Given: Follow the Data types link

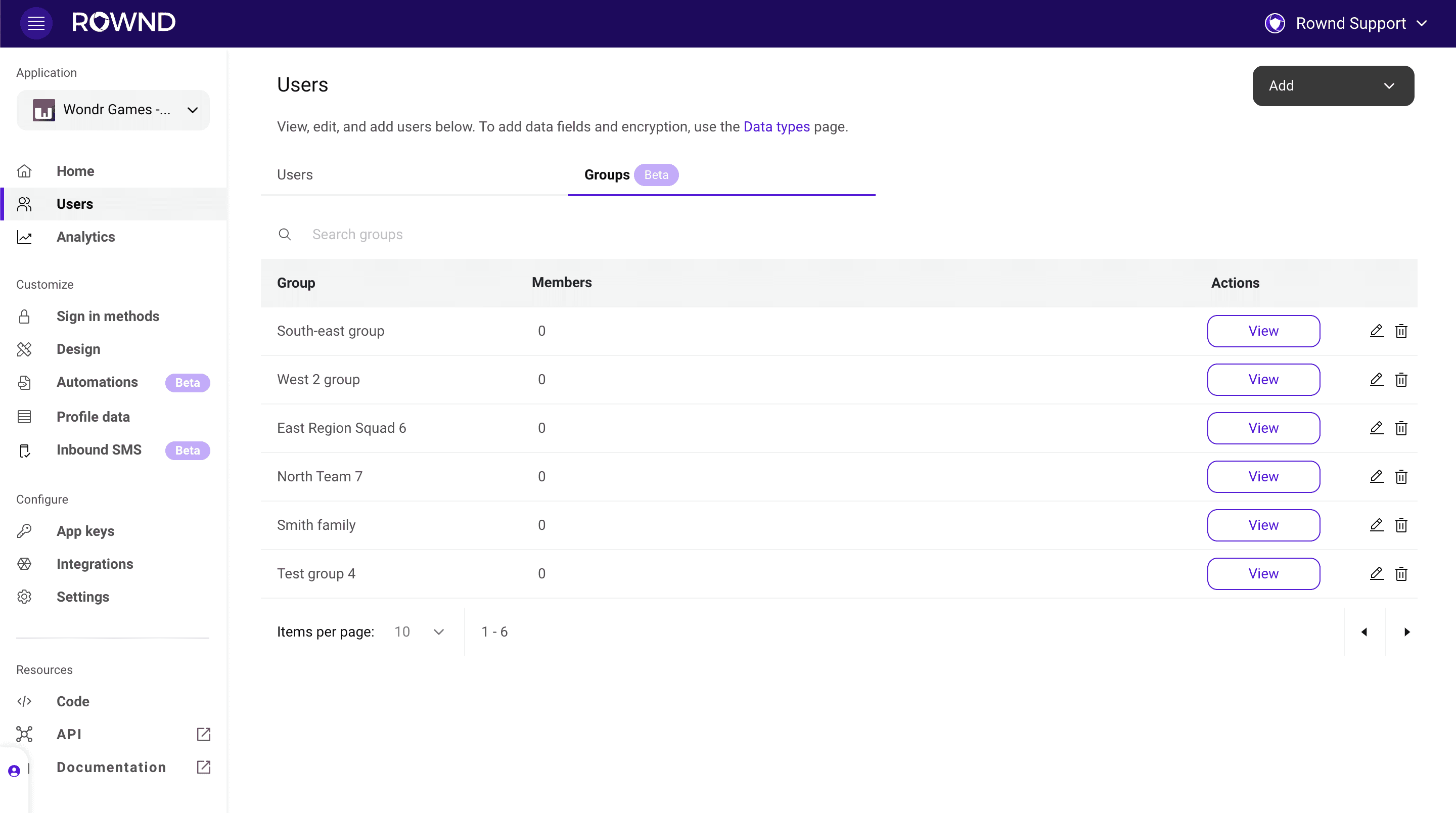Looking at the screenshot, I should click(776, 126).
